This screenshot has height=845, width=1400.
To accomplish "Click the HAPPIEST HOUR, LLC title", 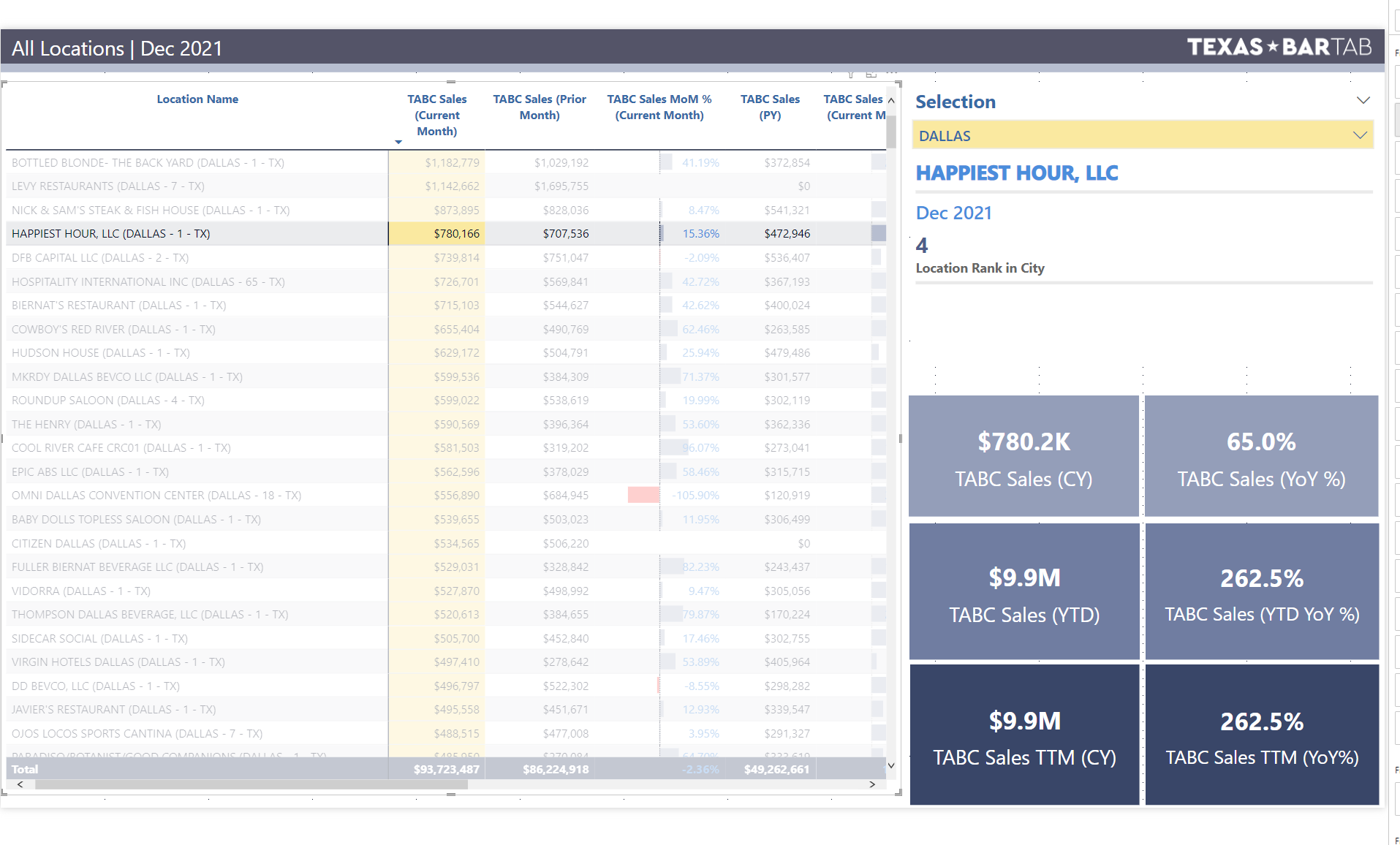I will tap(1017, 173).
